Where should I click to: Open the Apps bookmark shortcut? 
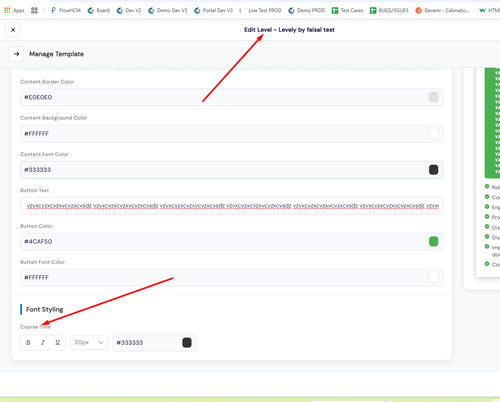coord(14,10)
